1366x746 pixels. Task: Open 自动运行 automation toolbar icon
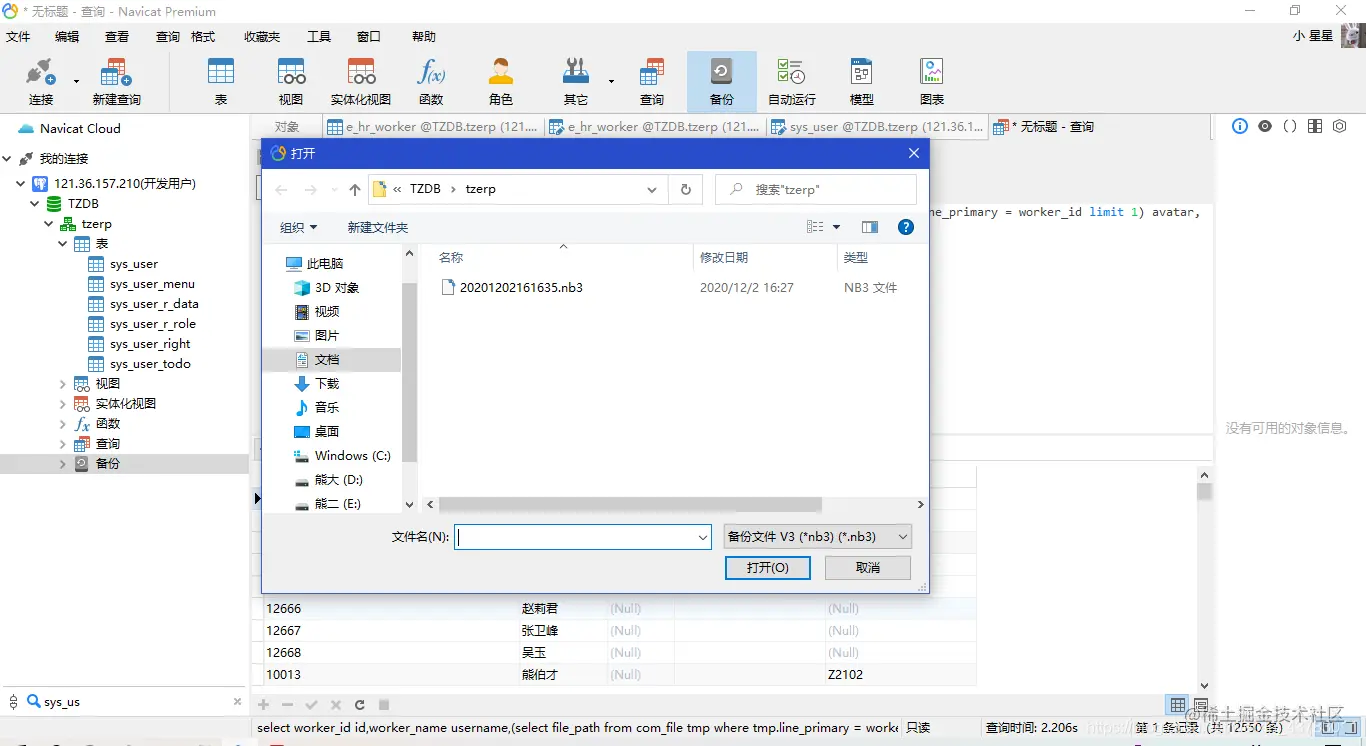click(x=792, y=82)
